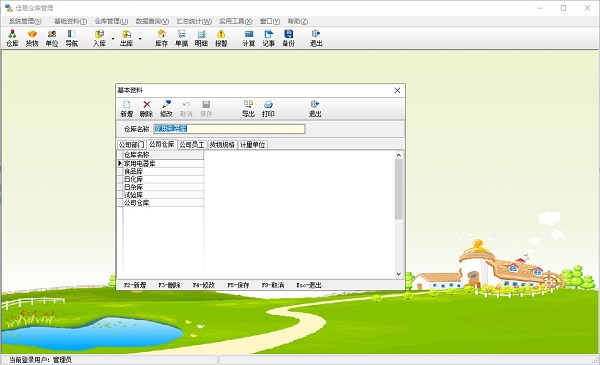Expand the 出库 dropdown arrow
The width and height of the screenshot is (600, 365).
[x=140, y=39]
